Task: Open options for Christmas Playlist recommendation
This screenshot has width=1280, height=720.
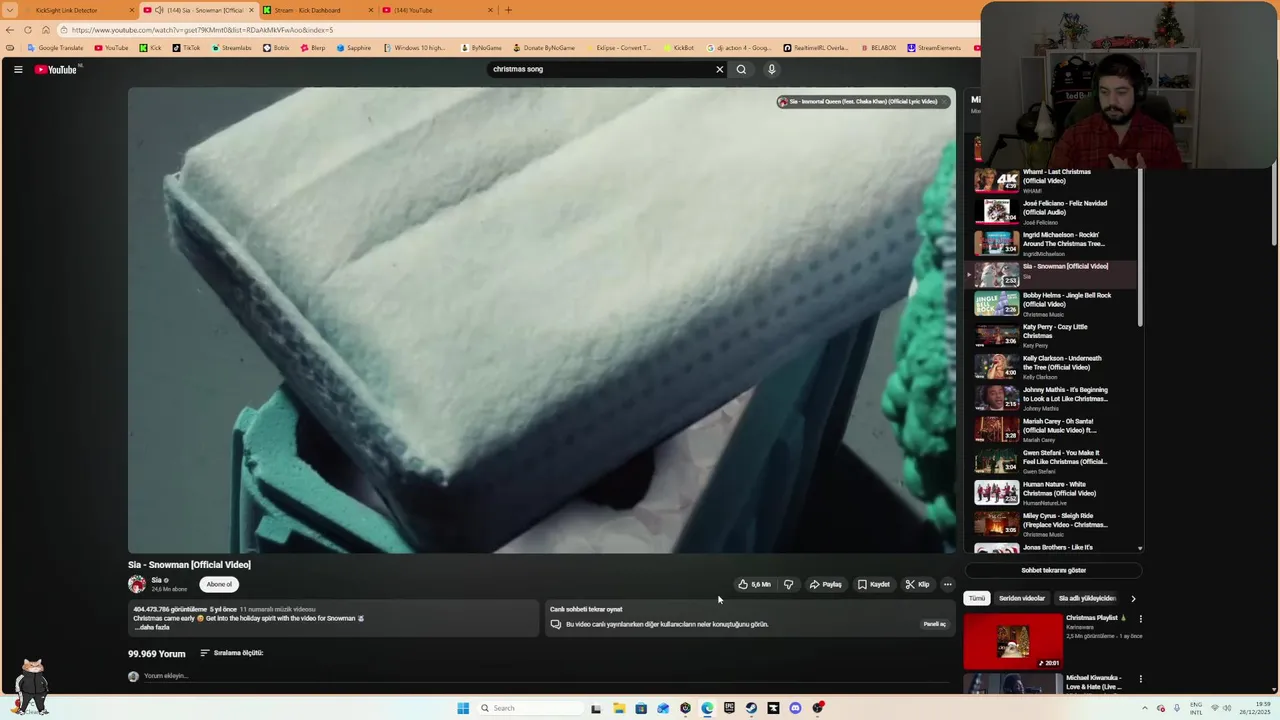Action: (1140, 619)
